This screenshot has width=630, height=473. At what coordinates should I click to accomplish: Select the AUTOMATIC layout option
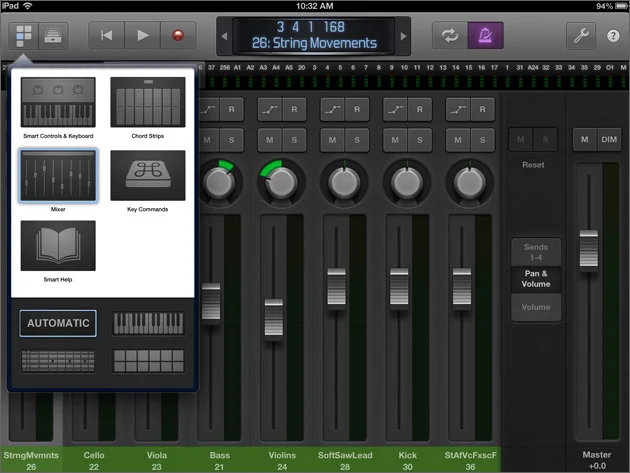(x=58, y=323)
